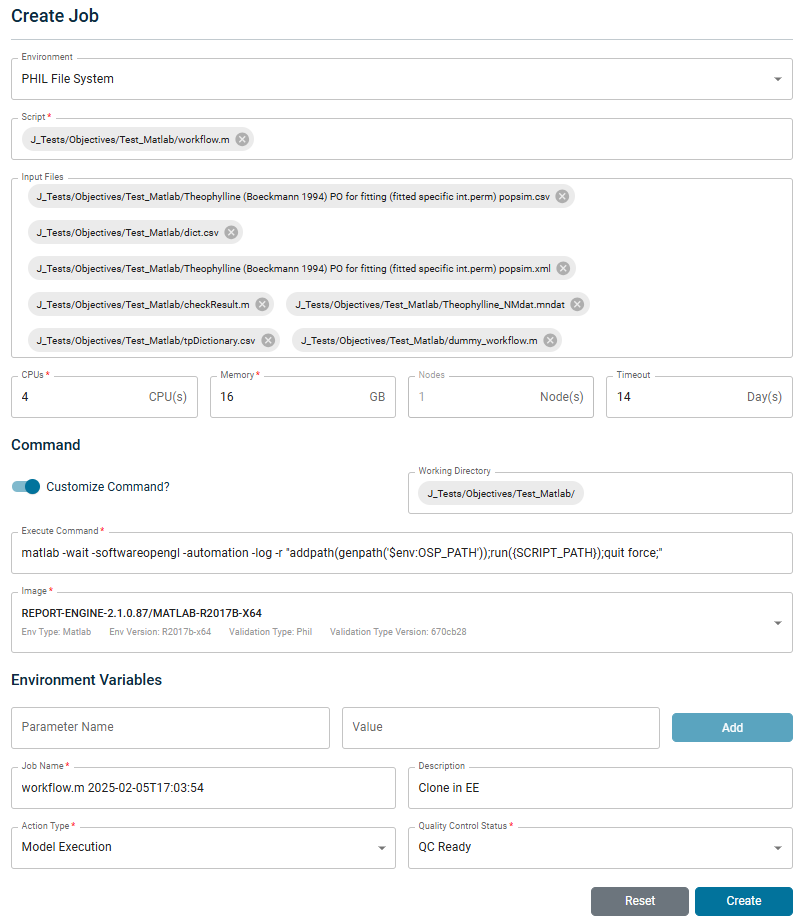Focus the environment variable Value field
This screenshot has width=803, height=921.
click(x=500, y=728)
